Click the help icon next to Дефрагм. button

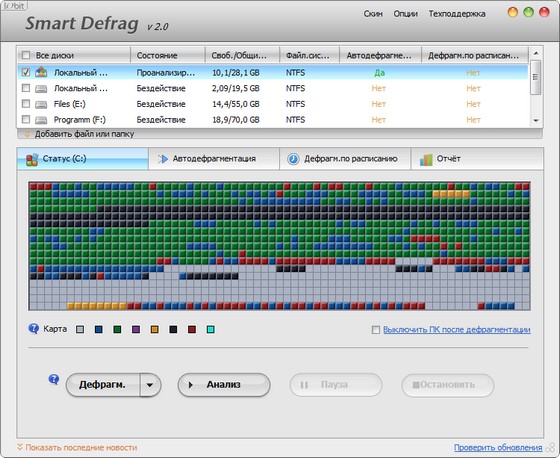coord(54,379)
